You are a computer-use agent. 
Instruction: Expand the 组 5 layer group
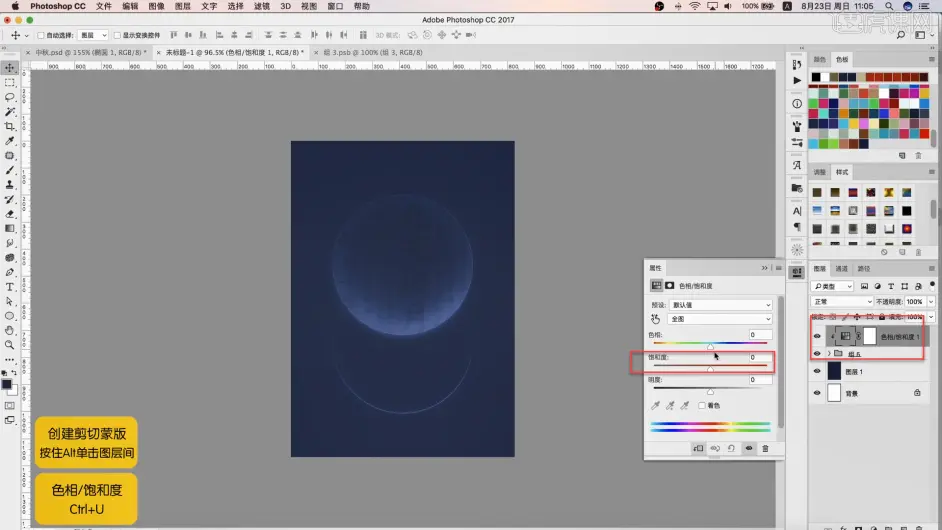[829, 354]
